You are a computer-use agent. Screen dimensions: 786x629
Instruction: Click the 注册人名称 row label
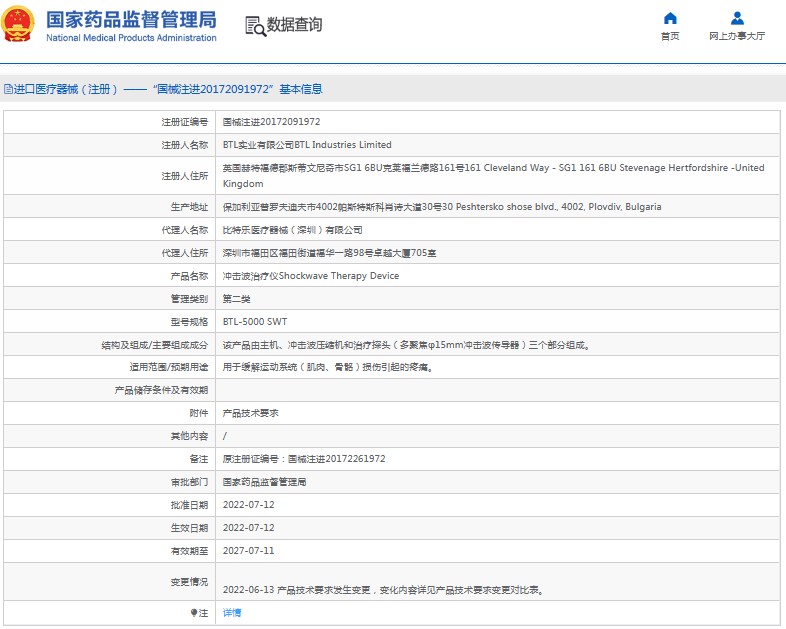[184, 145]
